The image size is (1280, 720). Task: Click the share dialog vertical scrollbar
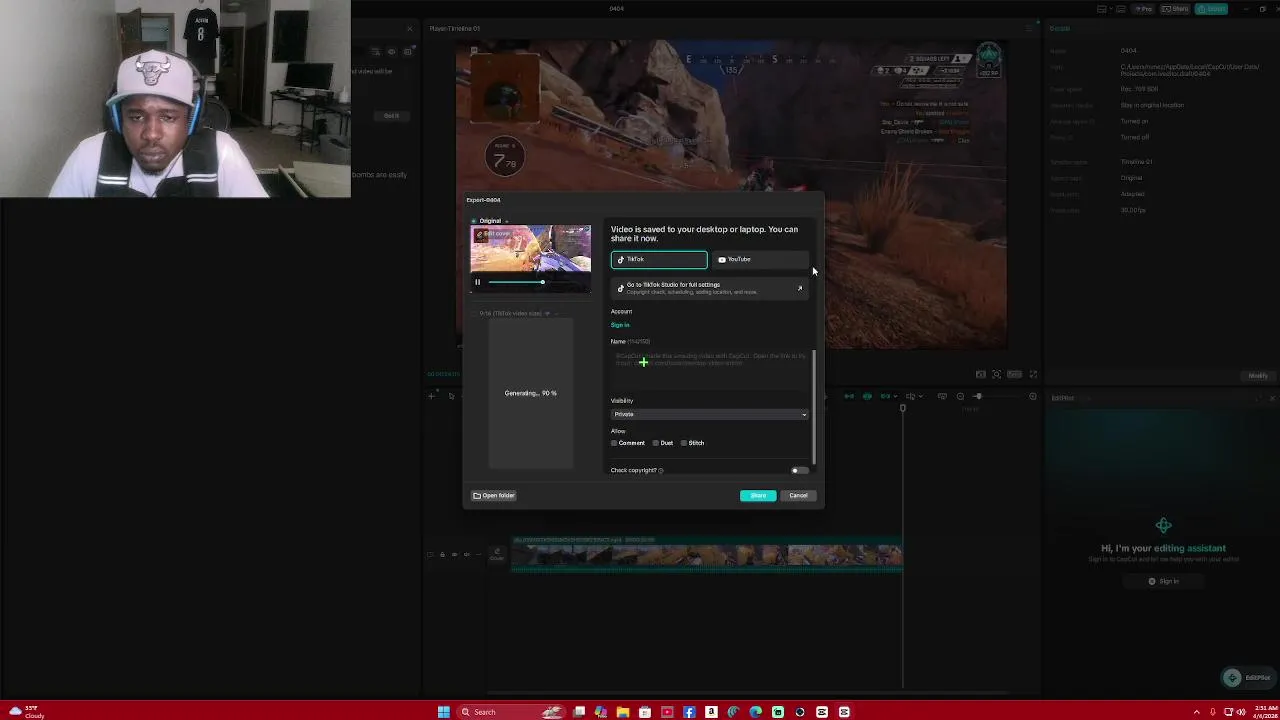tap(814, 407)
